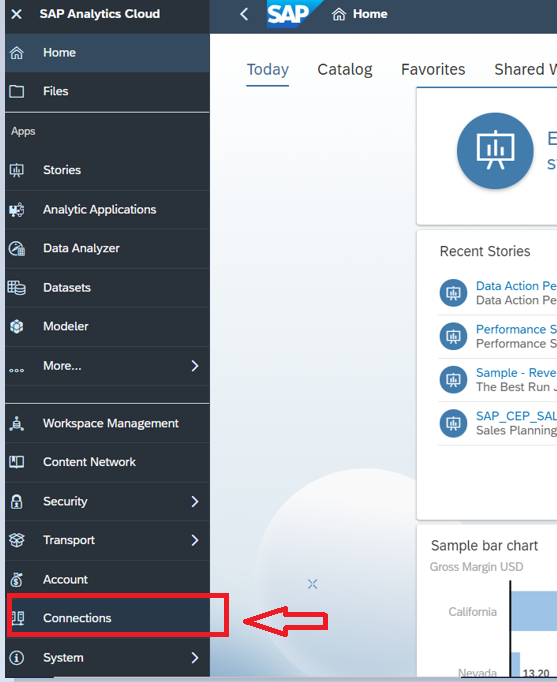
Task: Expand the Security submenu chevron
Action: click(x=195, y=501)
